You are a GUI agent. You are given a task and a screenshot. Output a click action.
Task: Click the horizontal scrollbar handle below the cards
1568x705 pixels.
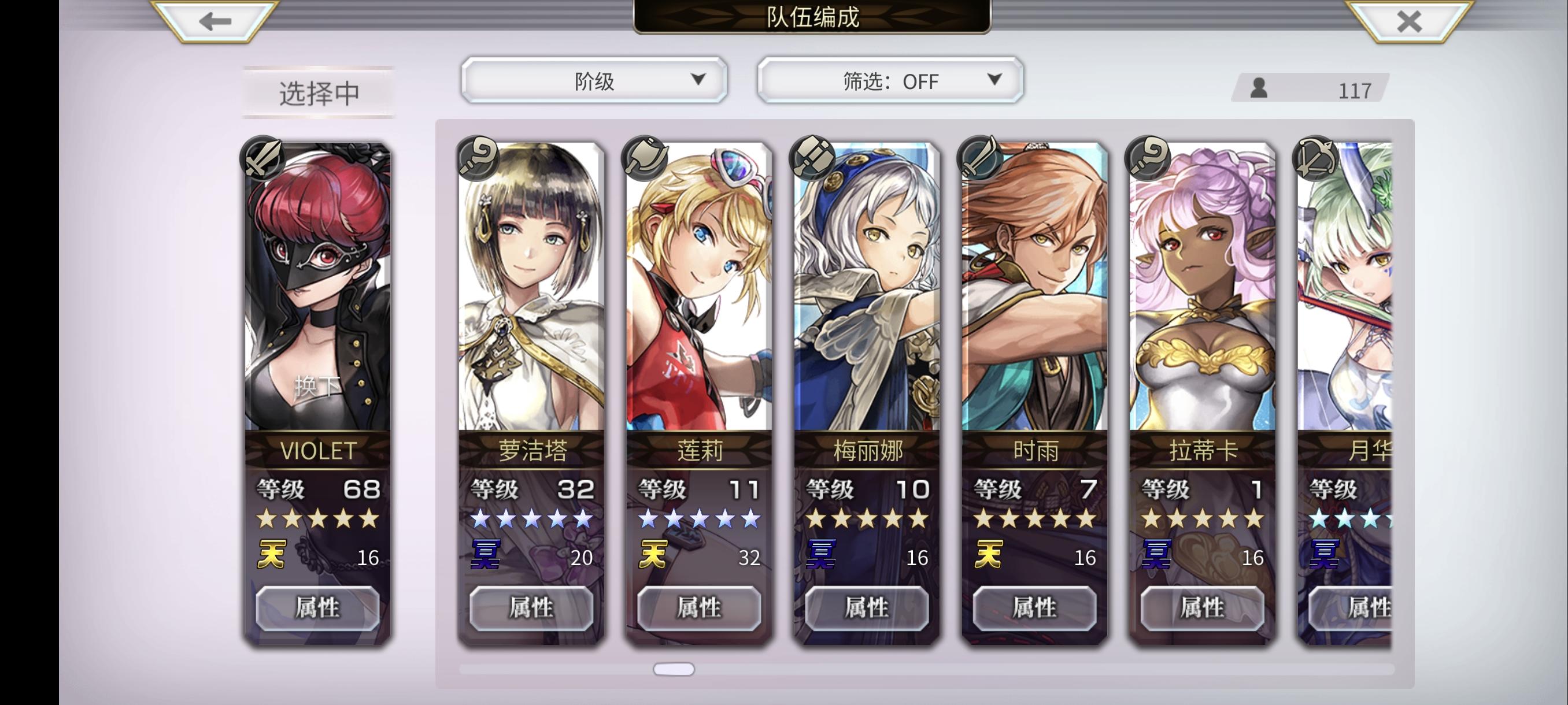point(673,669)
